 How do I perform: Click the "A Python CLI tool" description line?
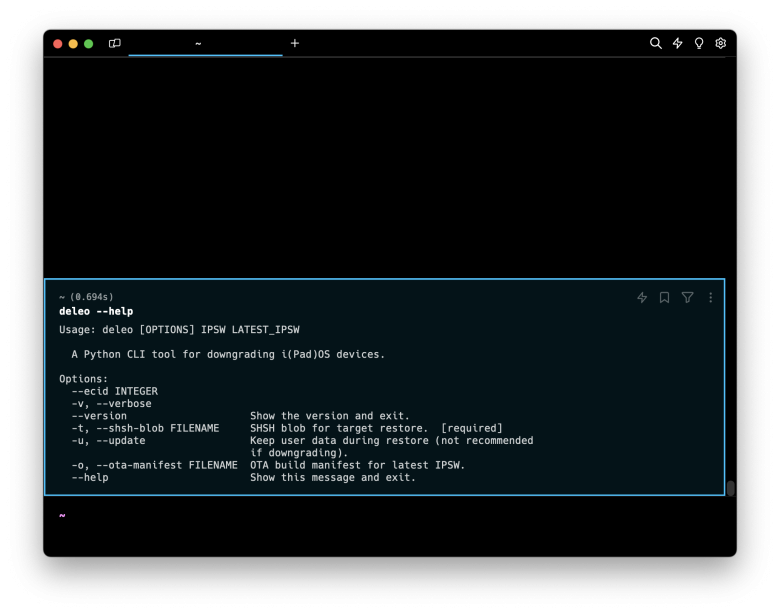pyautogui.click(x=228, y=354)
